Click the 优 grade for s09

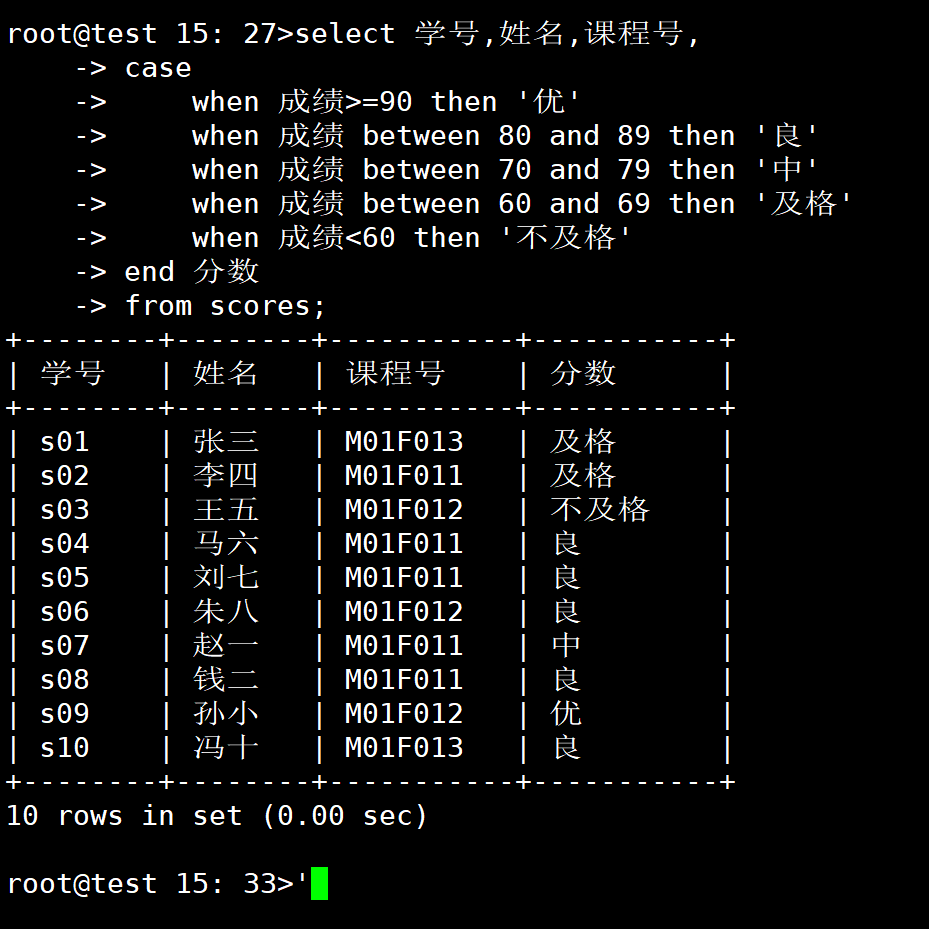click(x=566, y=714)
